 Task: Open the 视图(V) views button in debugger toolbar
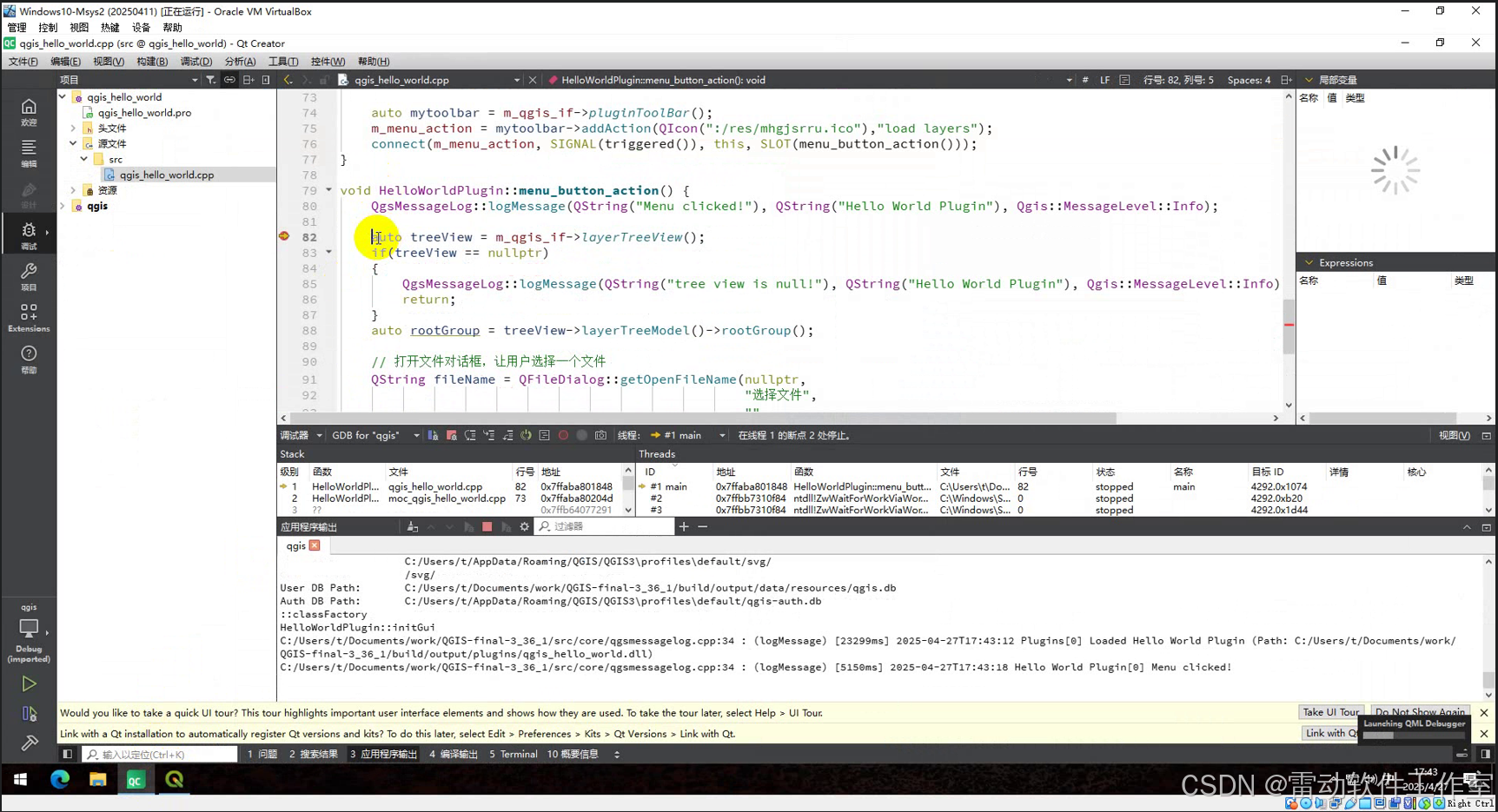(1454, 435)
